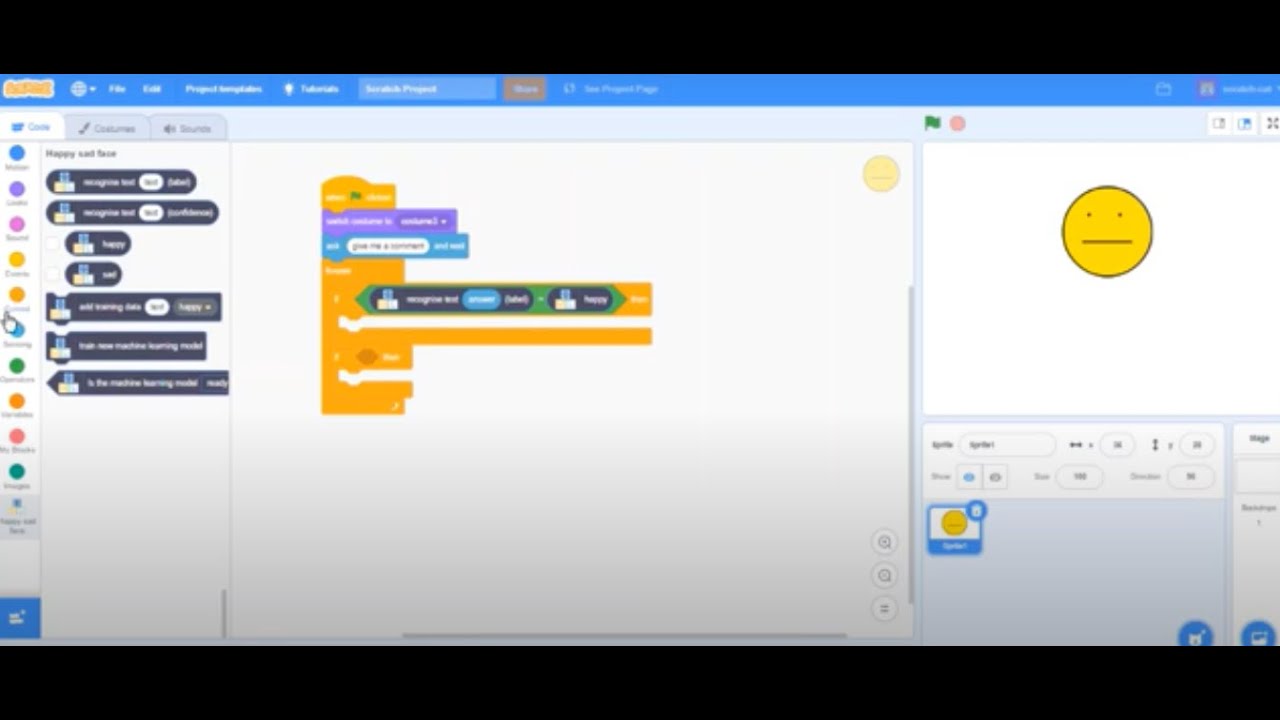This screenshot has height=720, width=1280.
Task: Click recognise text (confidence) block
Action: [132, 212]
